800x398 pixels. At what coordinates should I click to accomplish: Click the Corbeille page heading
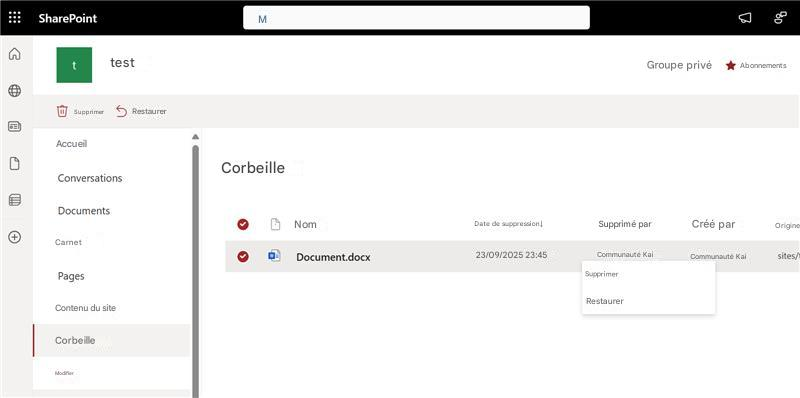pos(253,168)
